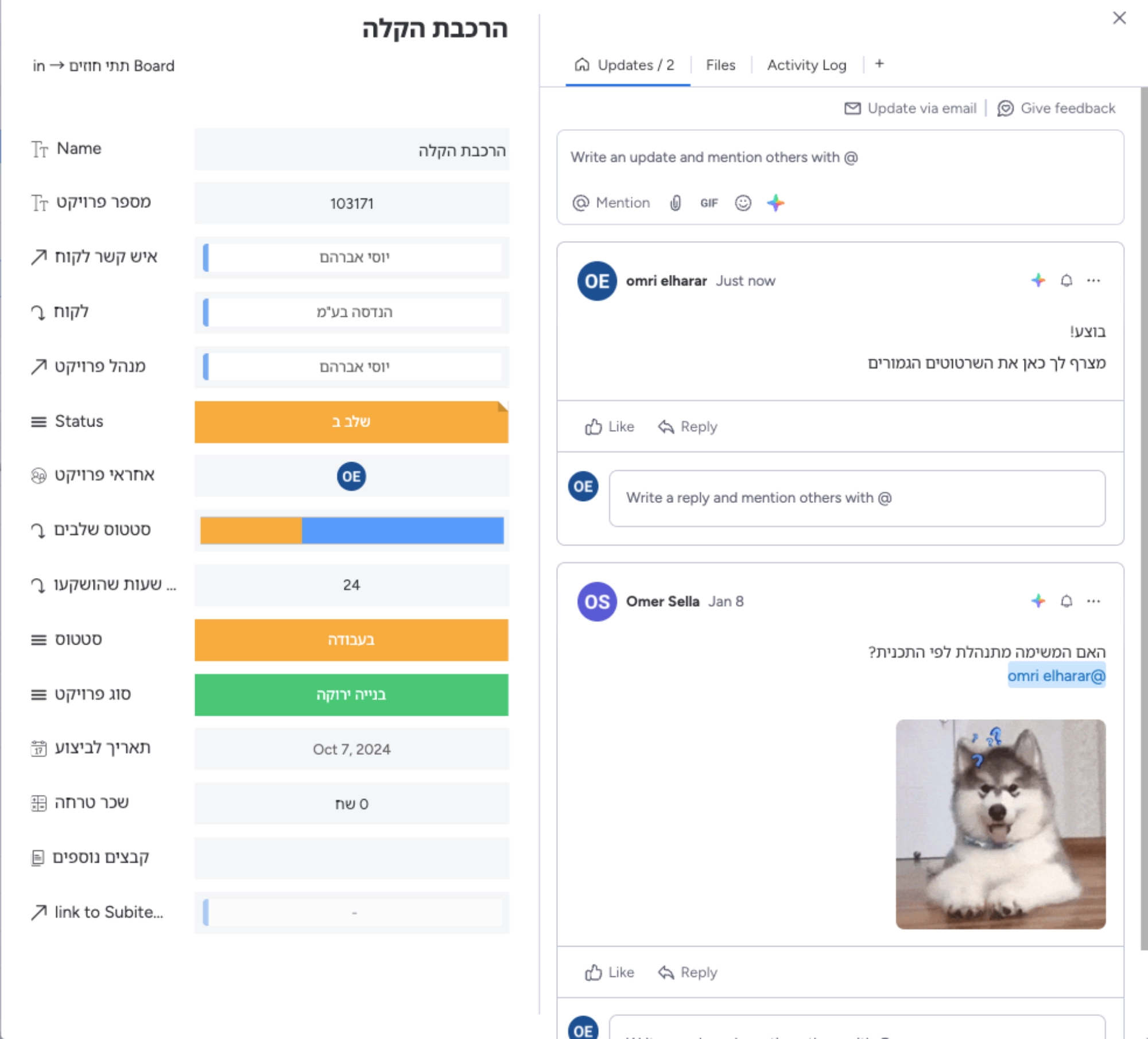Switch to the Files tab
1148x1039 pixels.
720,65
